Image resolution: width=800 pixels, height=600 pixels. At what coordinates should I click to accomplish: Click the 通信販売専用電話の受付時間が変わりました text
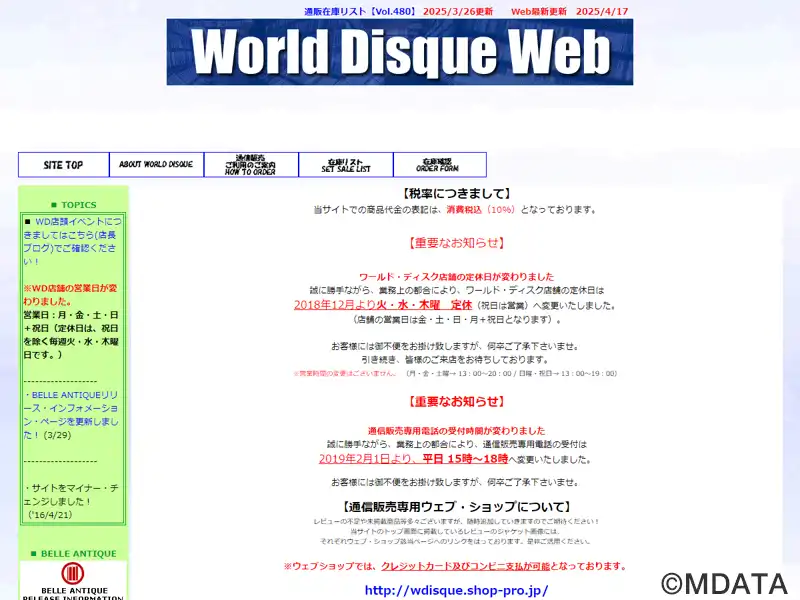457,431
